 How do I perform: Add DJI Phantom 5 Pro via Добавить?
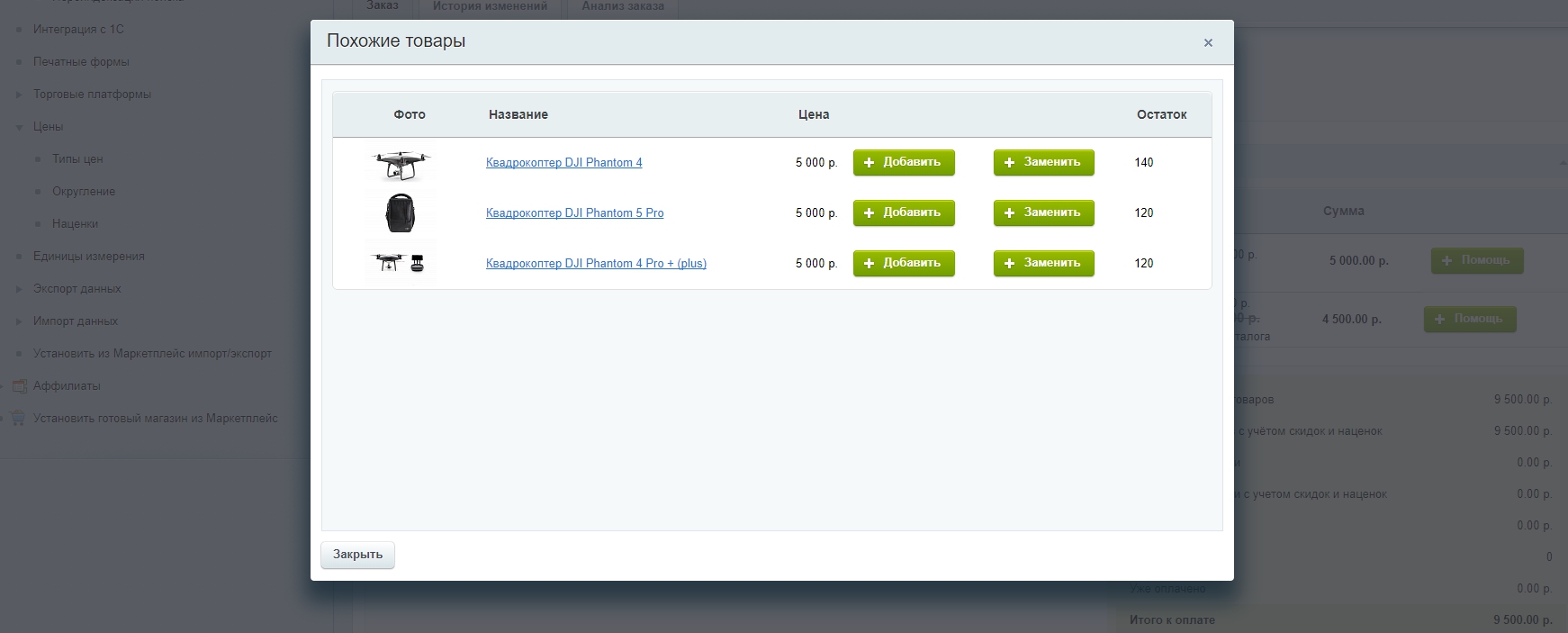(903, 213)
